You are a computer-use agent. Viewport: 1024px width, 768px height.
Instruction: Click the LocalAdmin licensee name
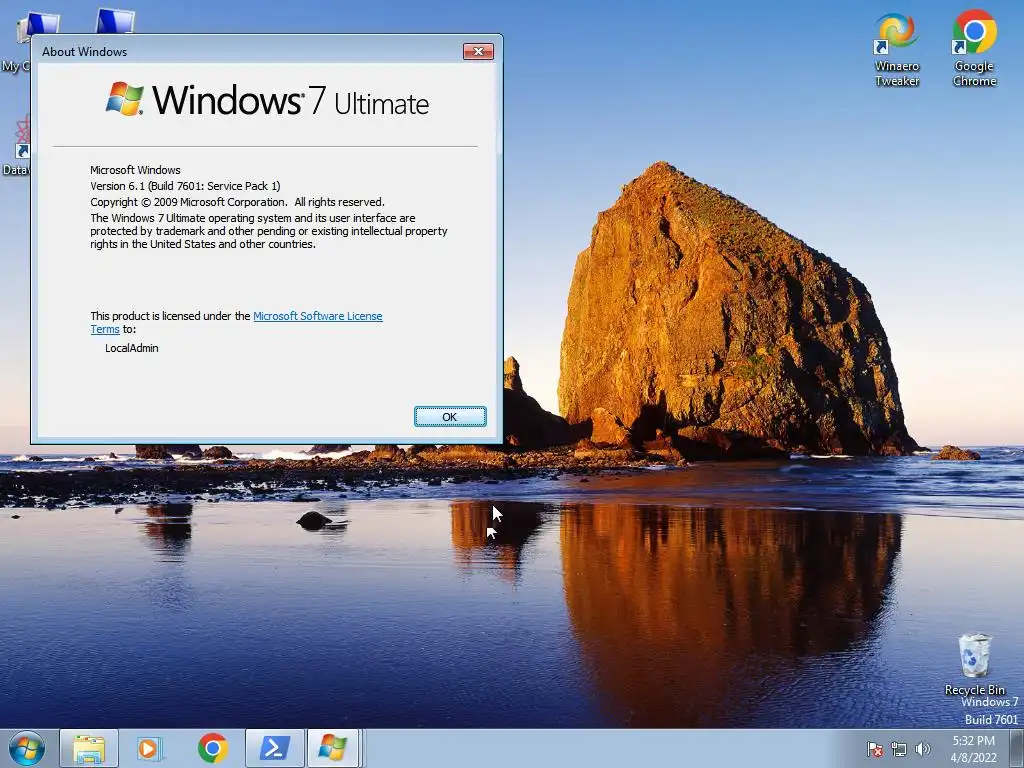[x=132, y=348]
